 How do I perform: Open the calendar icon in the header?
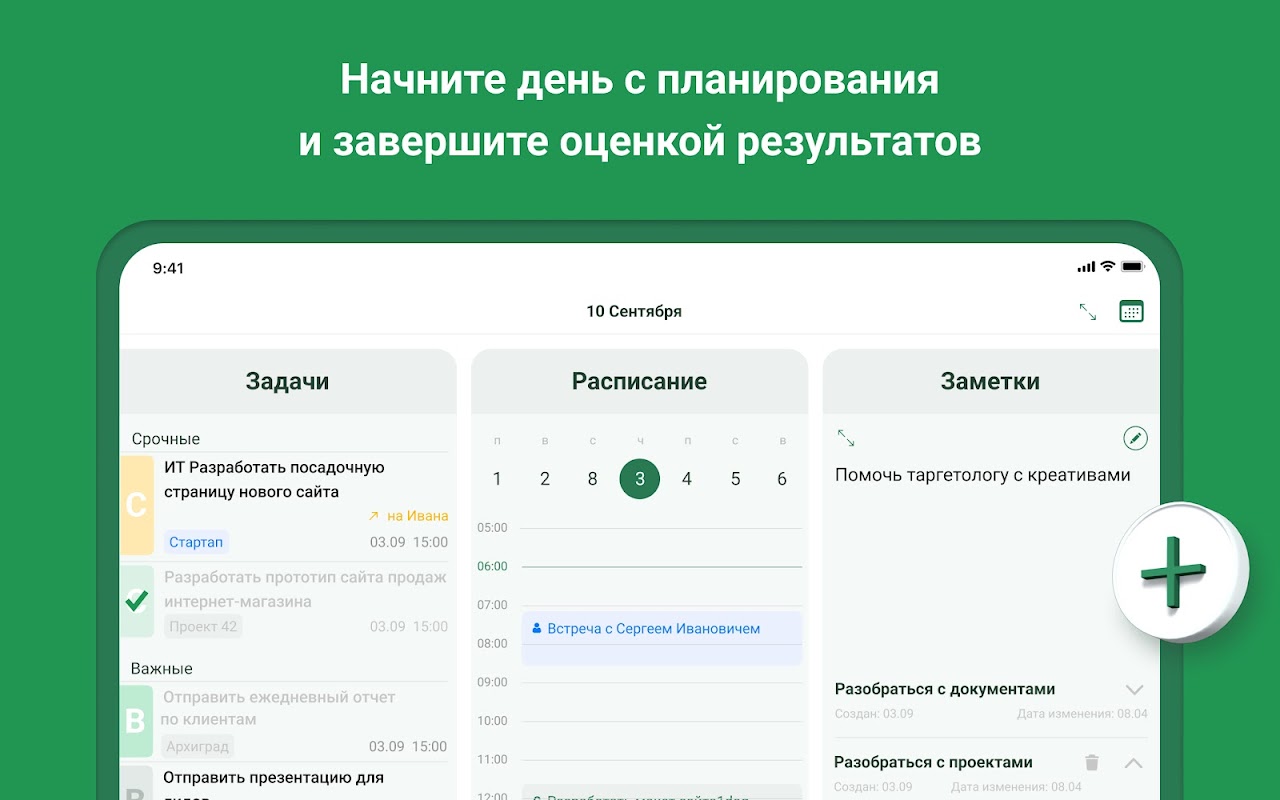(x=1131, y=311)
